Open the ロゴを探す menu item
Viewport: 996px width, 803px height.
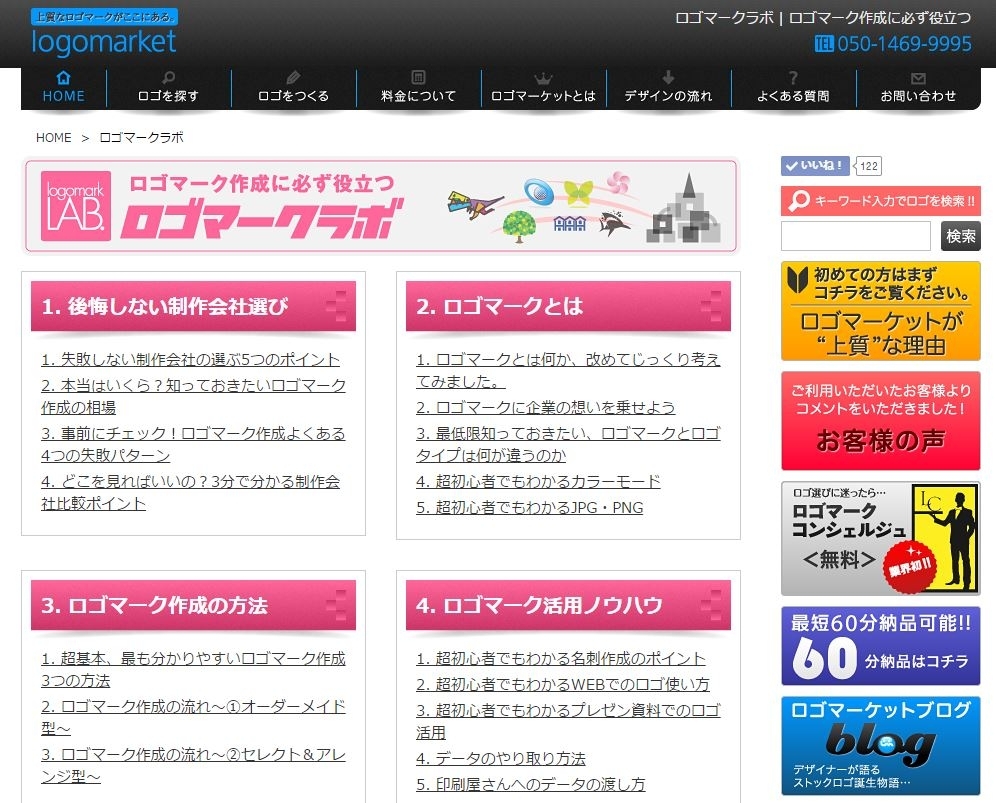point(168,88)
